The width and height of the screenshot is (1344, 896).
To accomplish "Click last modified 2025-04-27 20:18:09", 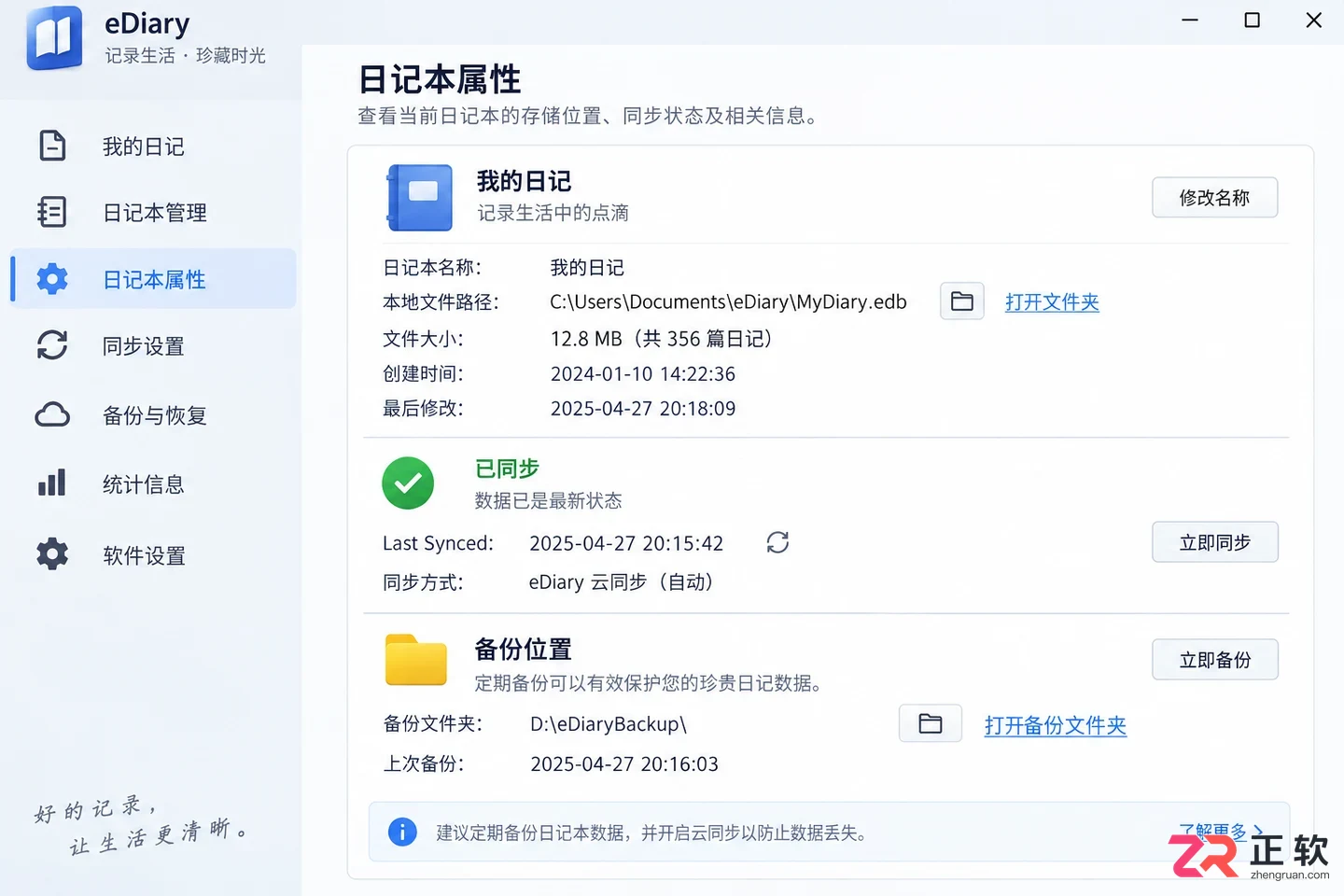I will (643, 408).
